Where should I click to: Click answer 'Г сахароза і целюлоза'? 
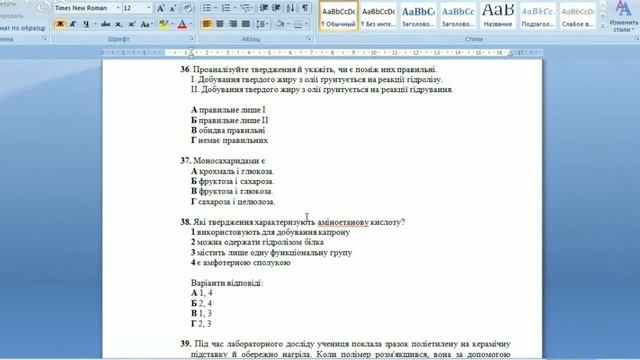coord(233,202)
